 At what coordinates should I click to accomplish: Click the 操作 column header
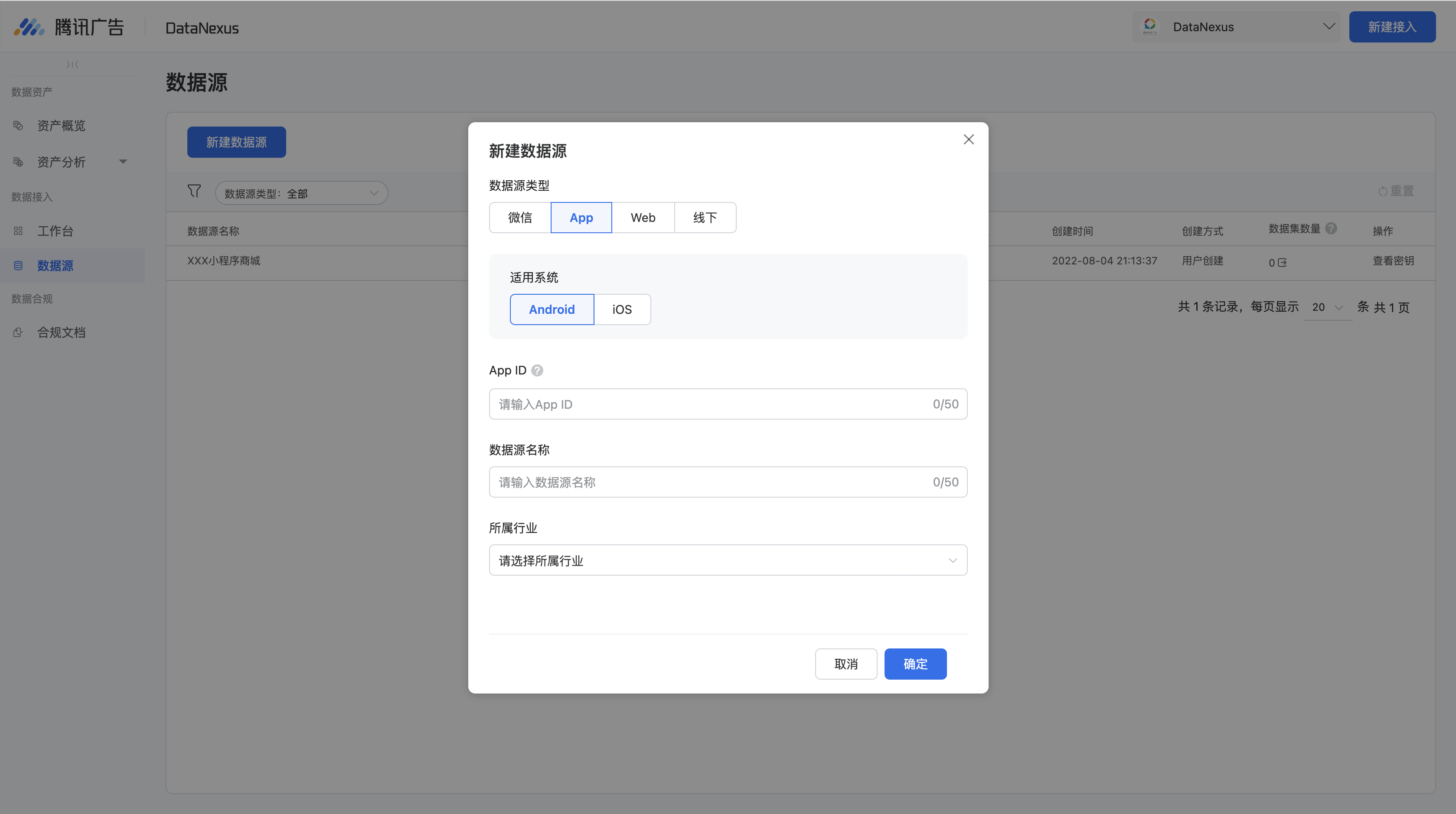[x=1383, y=231]
